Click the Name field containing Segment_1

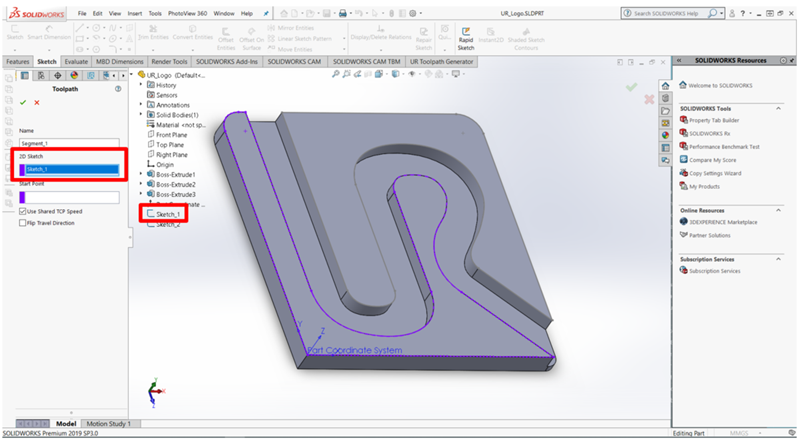click(69, 143)
